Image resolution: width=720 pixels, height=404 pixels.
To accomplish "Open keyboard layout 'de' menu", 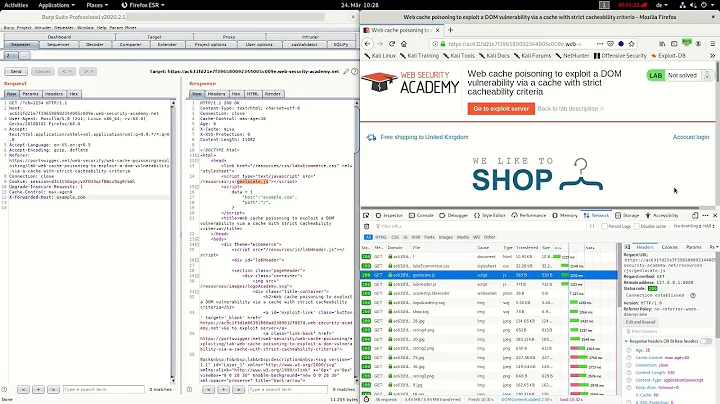I will click(662, 5).
